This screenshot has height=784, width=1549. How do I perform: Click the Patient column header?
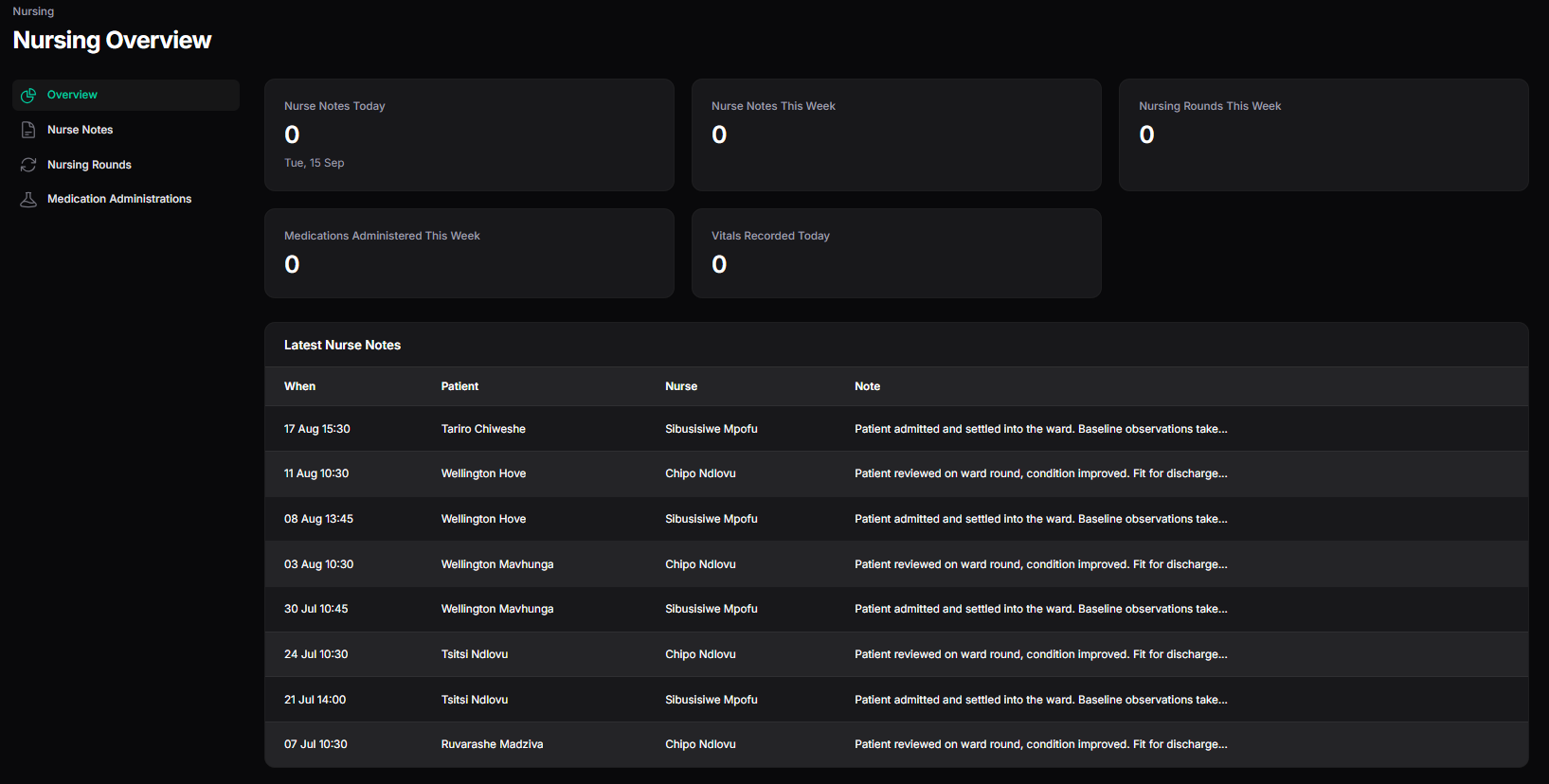pyautogui.click(x=459, y=386)
